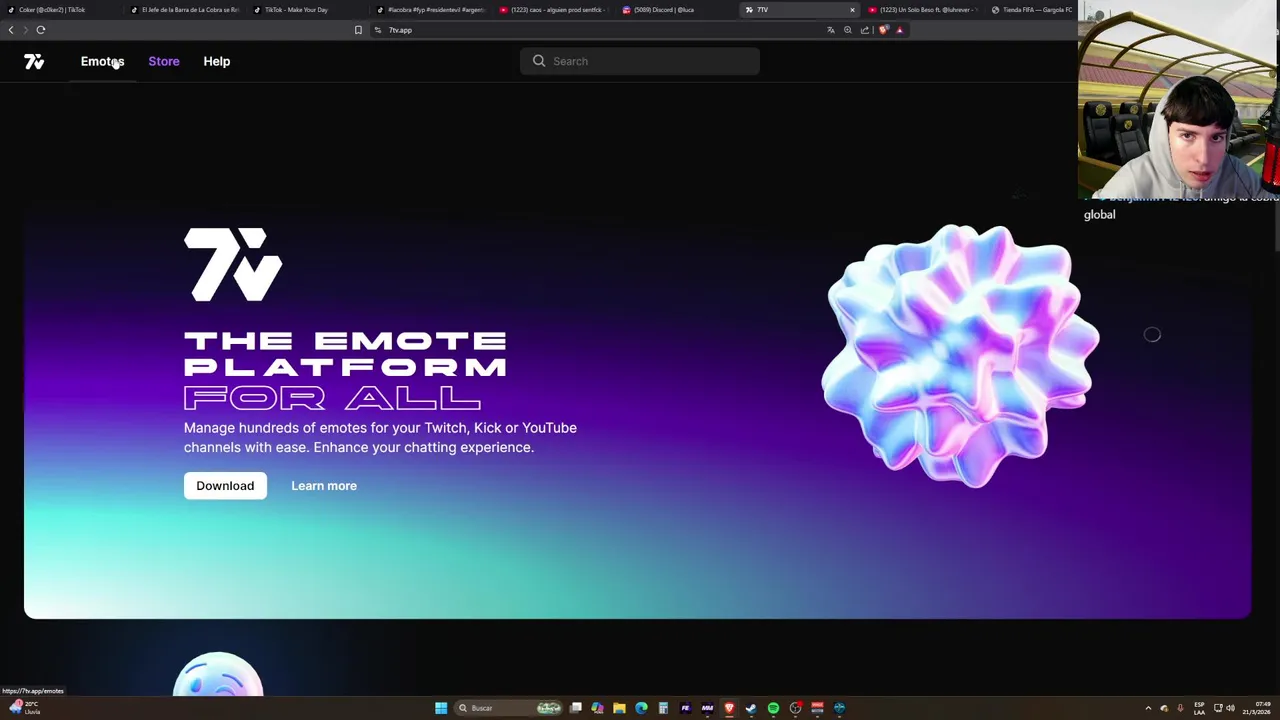Switch to the #lacobra #fyp tab
The width and height of the screenshot is (1280, 720).
[x=430, y=10]
